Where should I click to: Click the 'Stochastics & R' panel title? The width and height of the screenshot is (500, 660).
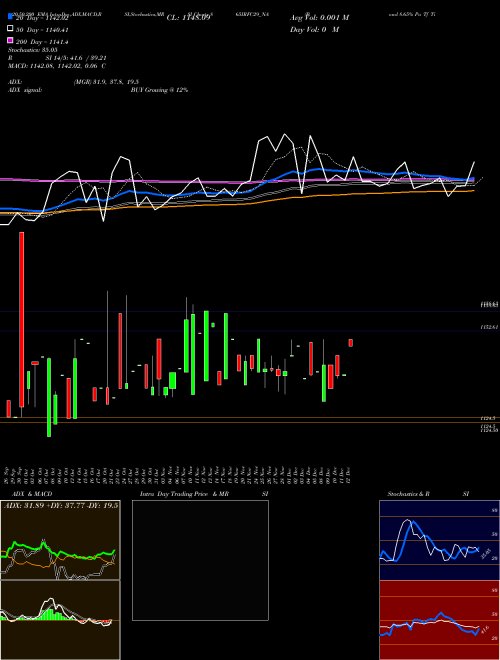(408, 494)
